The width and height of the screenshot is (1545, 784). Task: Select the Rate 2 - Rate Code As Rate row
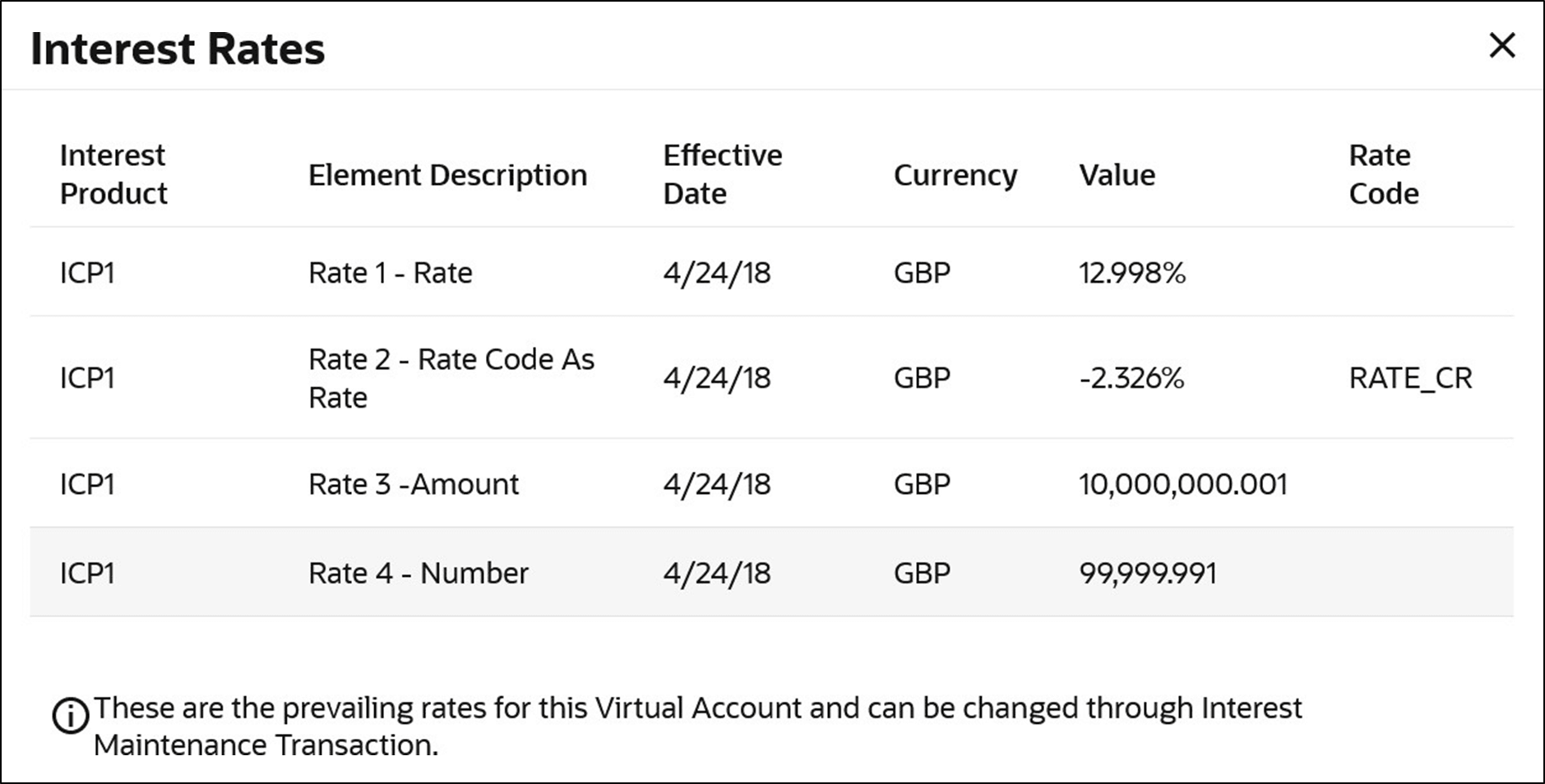click(x=451, y=378)
